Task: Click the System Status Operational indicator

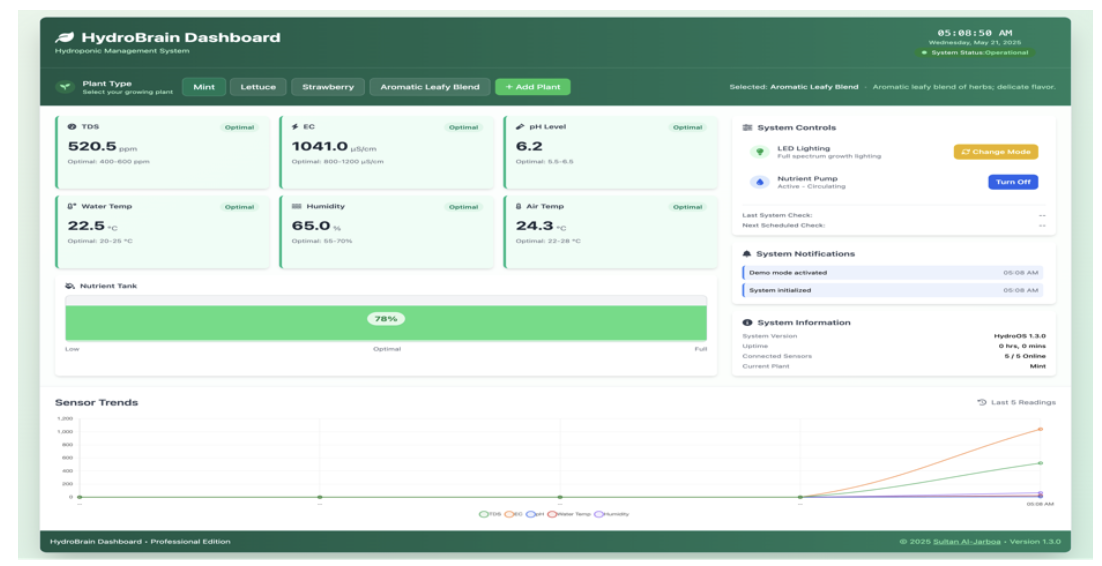Action: 975,53
